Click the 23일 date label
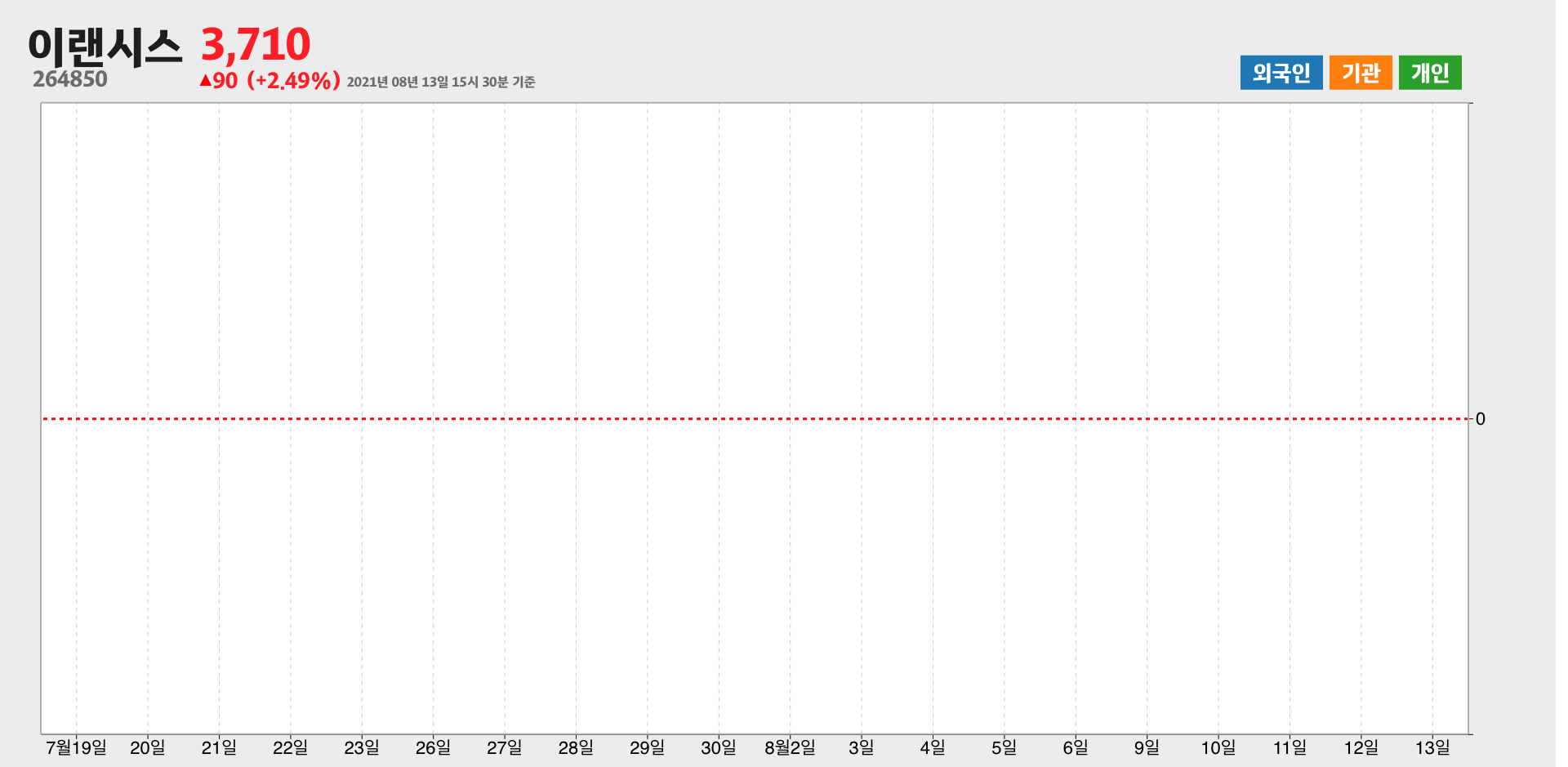Viewport: 1568px width, 767px height. pos(362,747)
